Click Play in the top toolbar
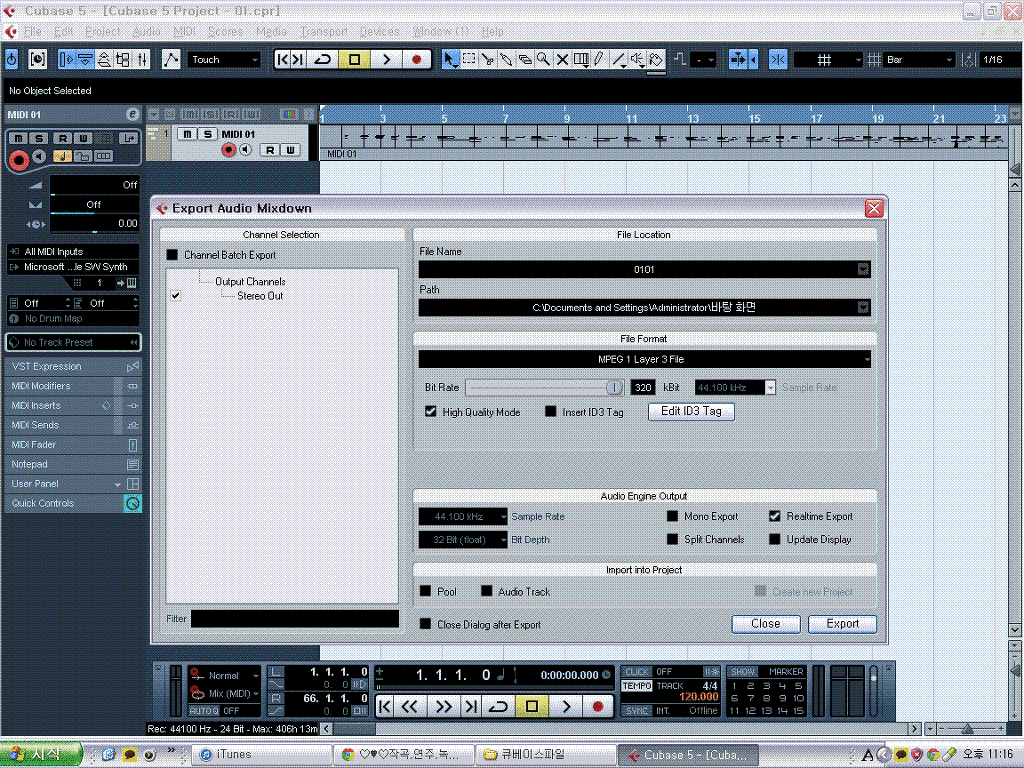 386,59
